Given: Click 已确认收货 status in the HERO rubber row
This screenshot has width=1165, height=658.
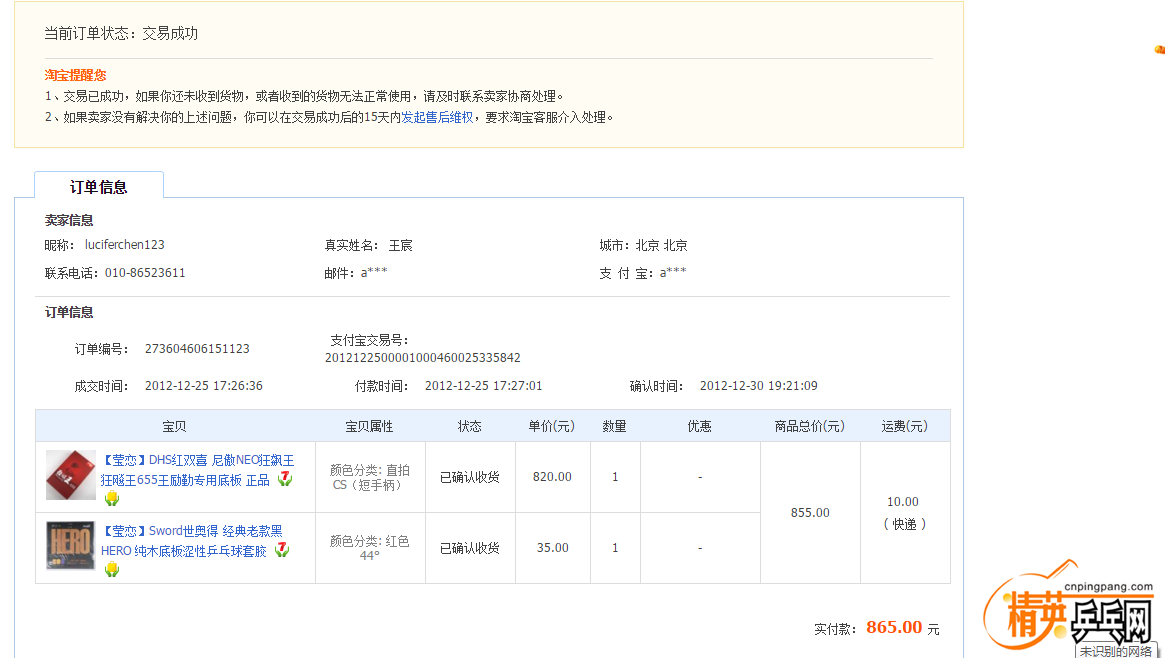Looking at the screenshot, I should click(x=470, y=548).
